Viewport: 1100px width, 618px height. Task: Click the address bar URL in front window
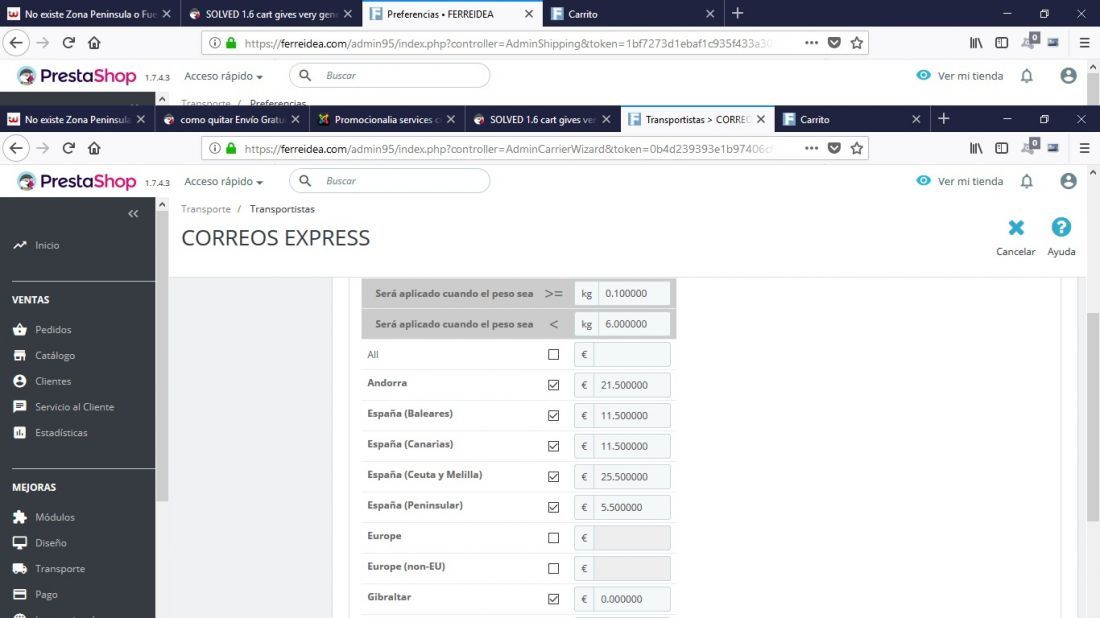tap(508, 149)
